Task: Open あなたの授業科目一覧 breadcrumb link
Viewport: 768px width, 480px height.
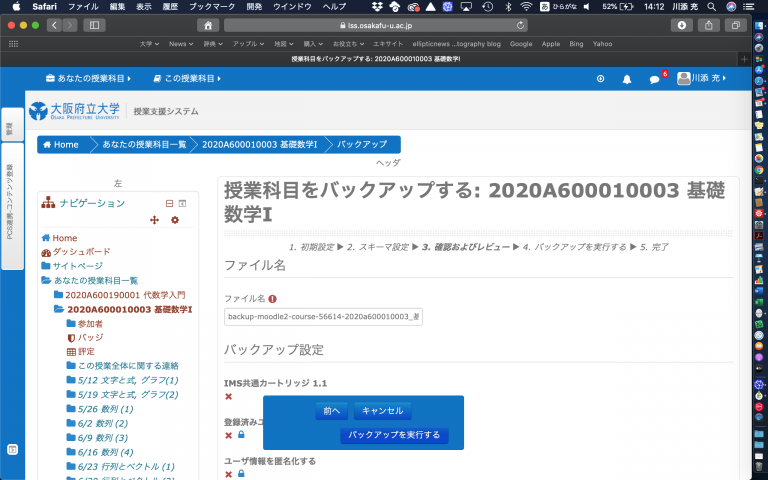Action: click(x=144, y=144)
